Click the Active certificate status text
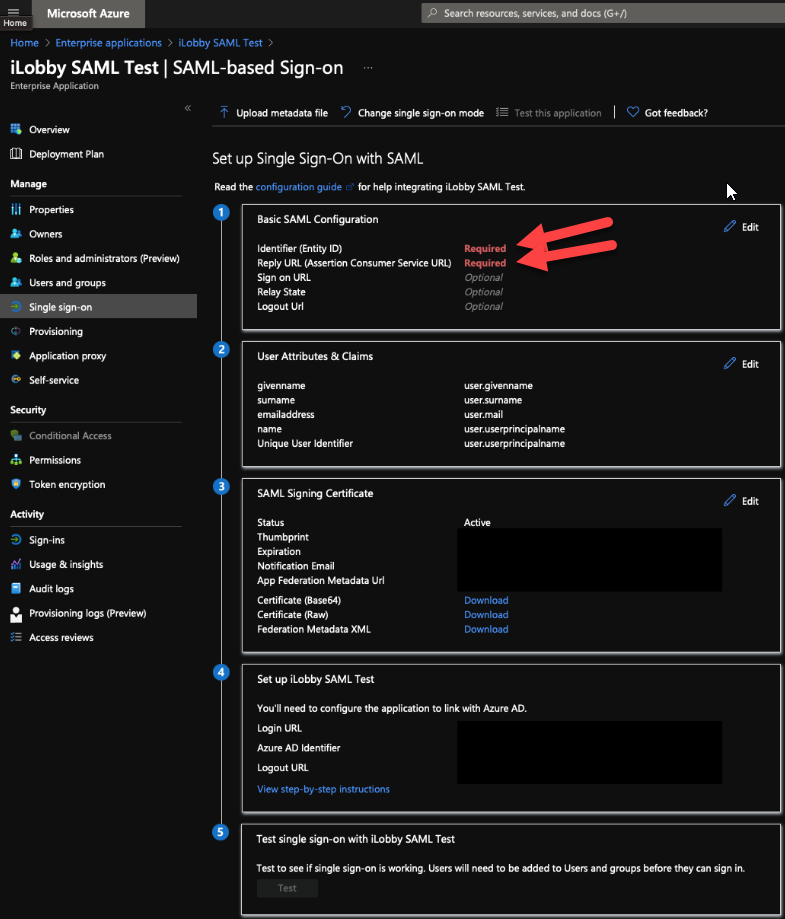 pos(477,523)
